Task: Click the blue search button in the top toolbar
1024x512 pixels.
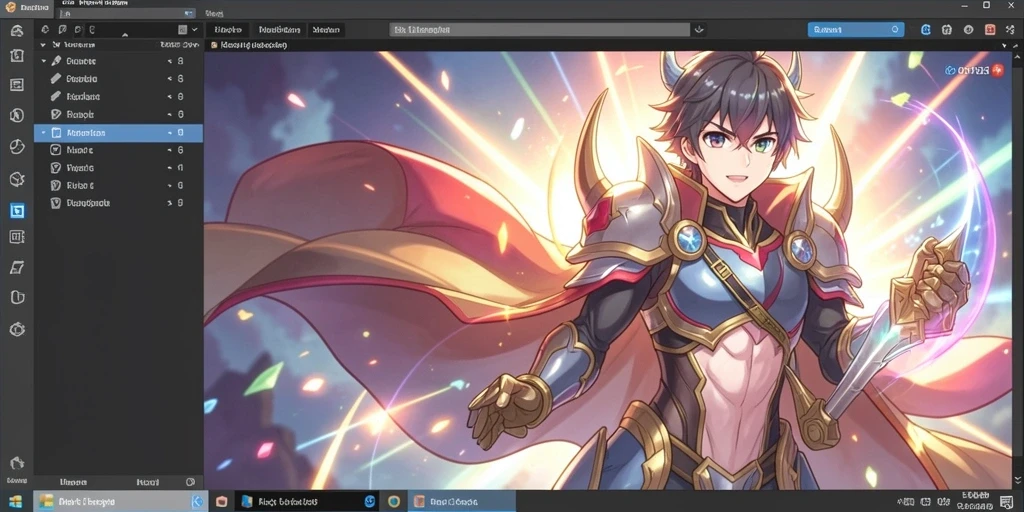Action: pyautogui.click(x=856, y=29)
